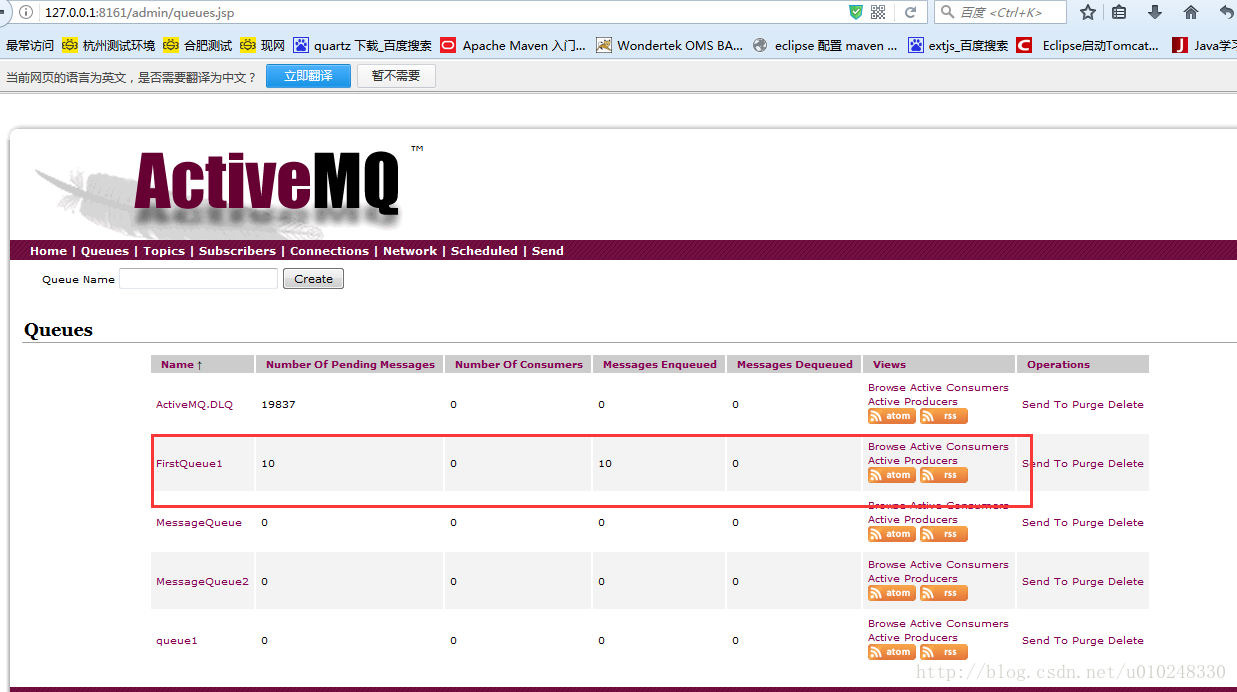Screen dimensions: 1237x692
Task: Open the Home menu item
Action: 48,251
